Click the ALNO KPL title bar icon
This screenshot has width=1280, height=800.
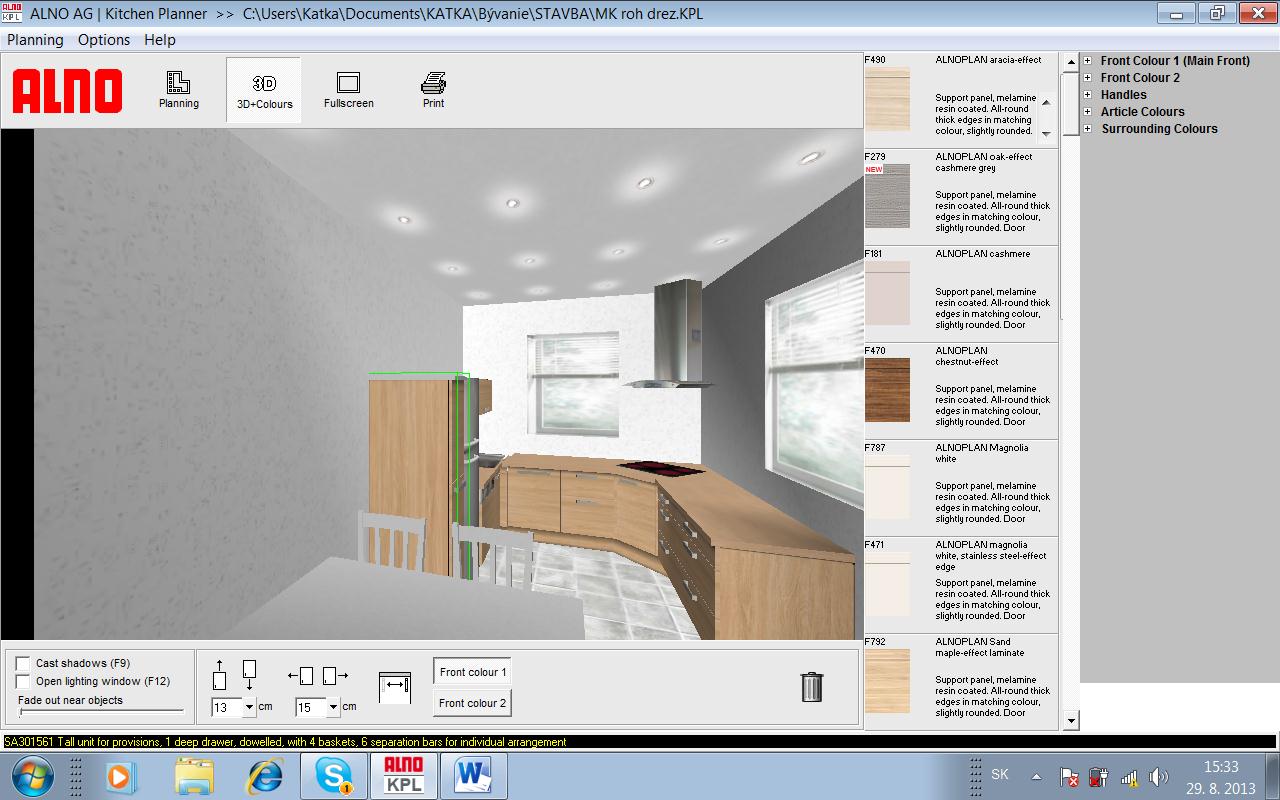point(12,13)
